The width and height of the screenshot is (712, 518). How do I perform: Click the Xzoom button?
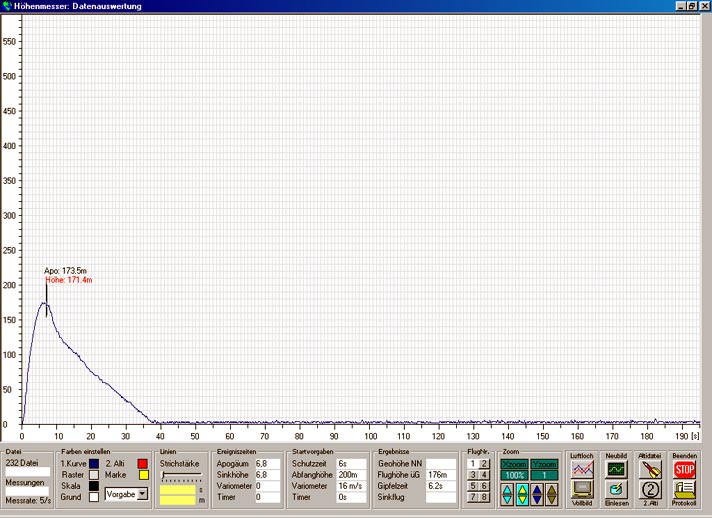pyautogui.click(x=514, y=463)
